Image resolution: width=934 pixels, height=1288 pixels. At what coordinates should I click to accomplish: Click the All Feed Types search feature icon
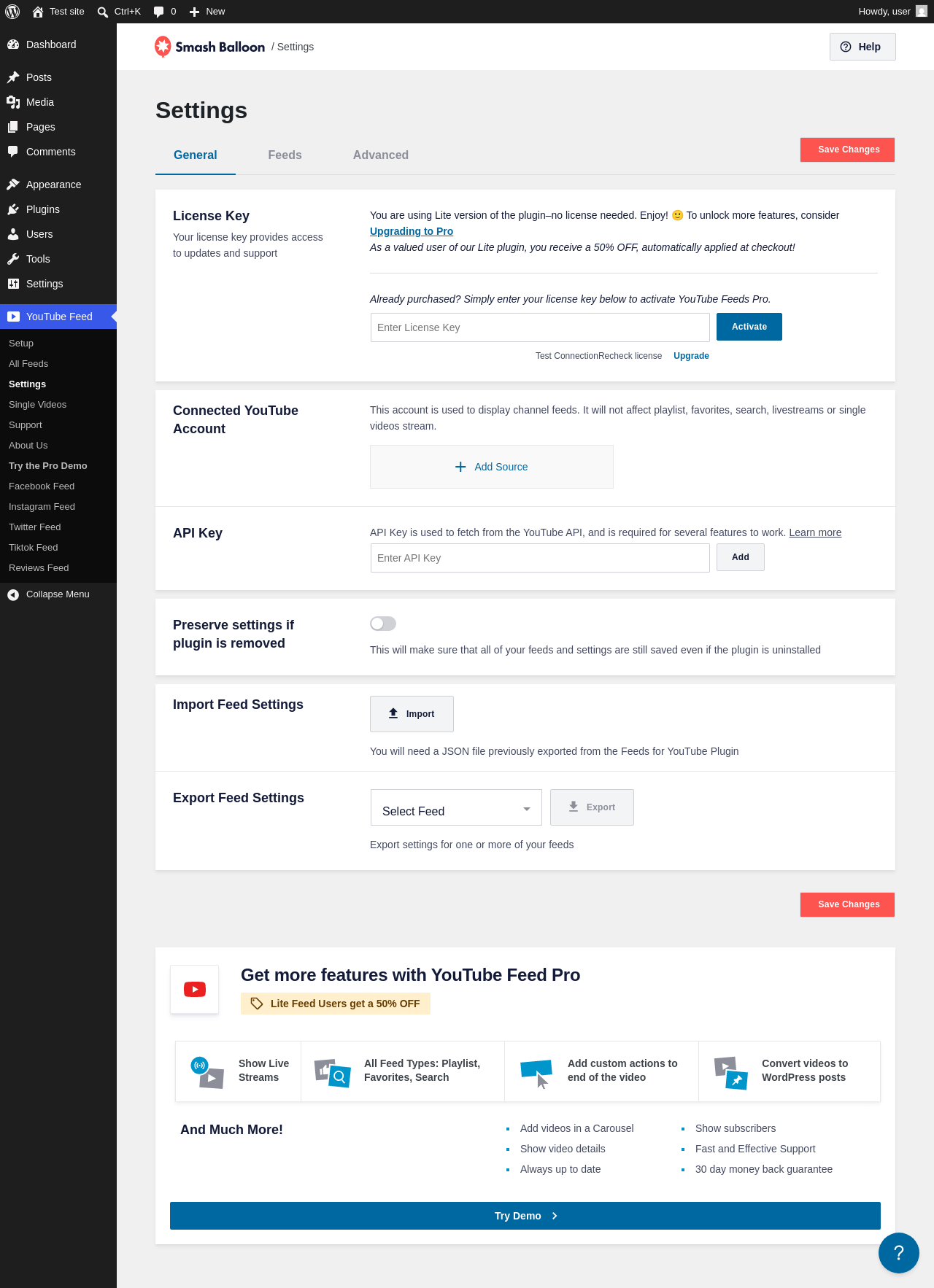[x=333, y=1072]
